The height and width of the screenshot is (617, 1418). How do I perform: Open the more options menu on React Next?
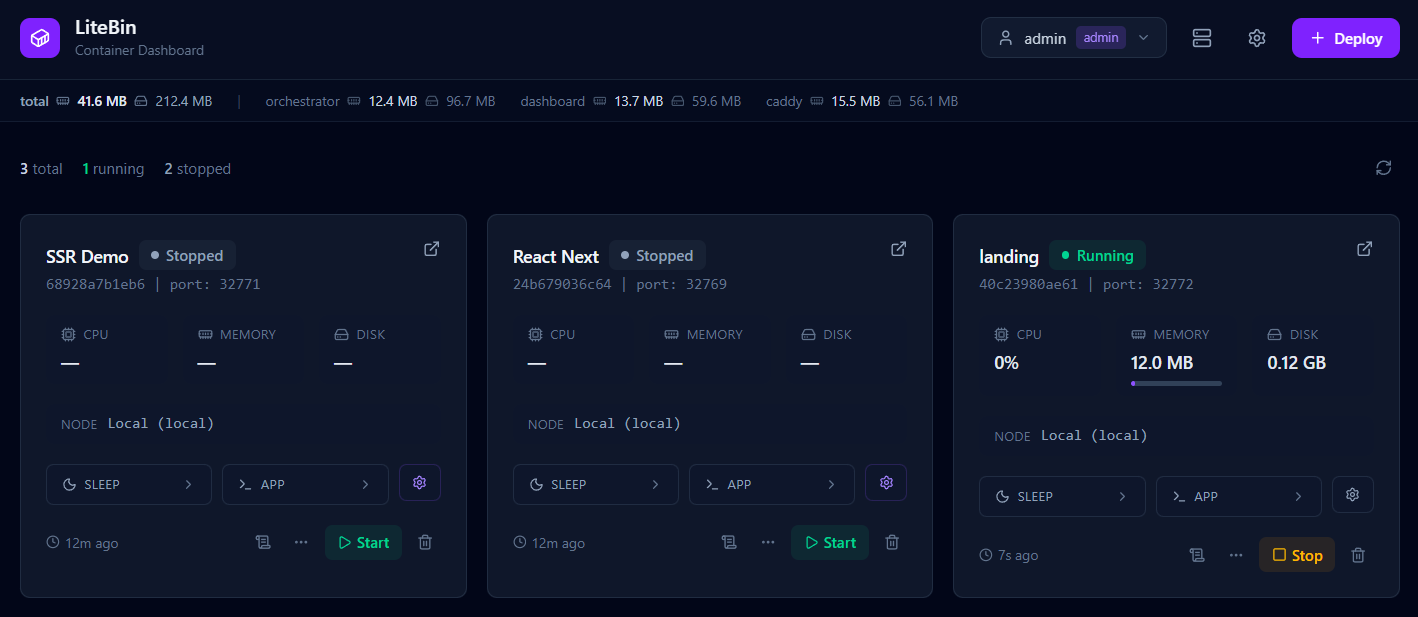click(768, 541)
